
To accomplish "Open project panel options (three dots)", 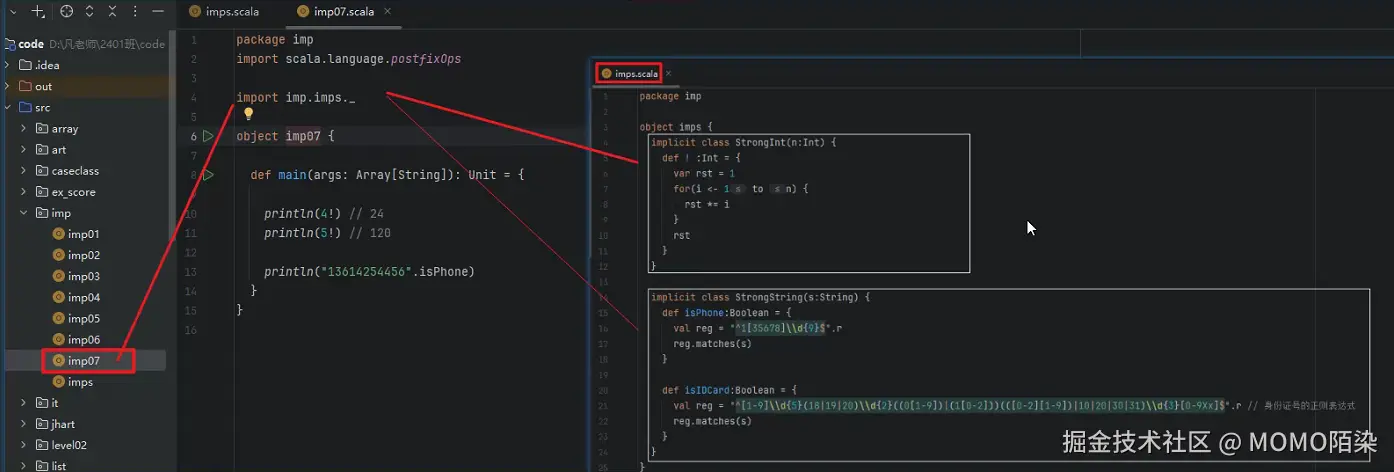I will pos(135,12).
